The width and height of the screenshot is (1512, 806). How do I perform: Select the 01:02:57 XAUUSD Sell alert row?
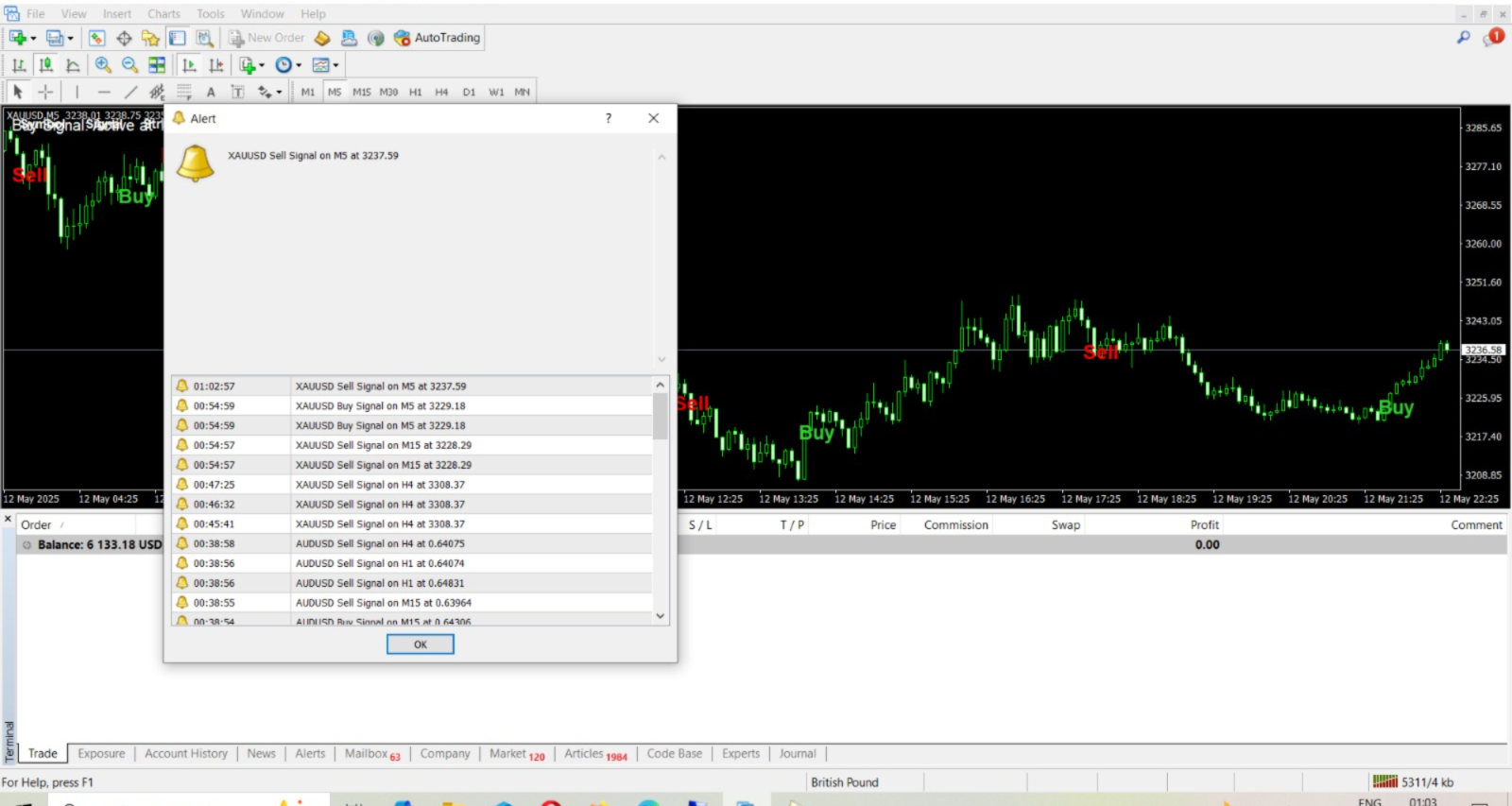pyautogui.click(x=412, y=386)
